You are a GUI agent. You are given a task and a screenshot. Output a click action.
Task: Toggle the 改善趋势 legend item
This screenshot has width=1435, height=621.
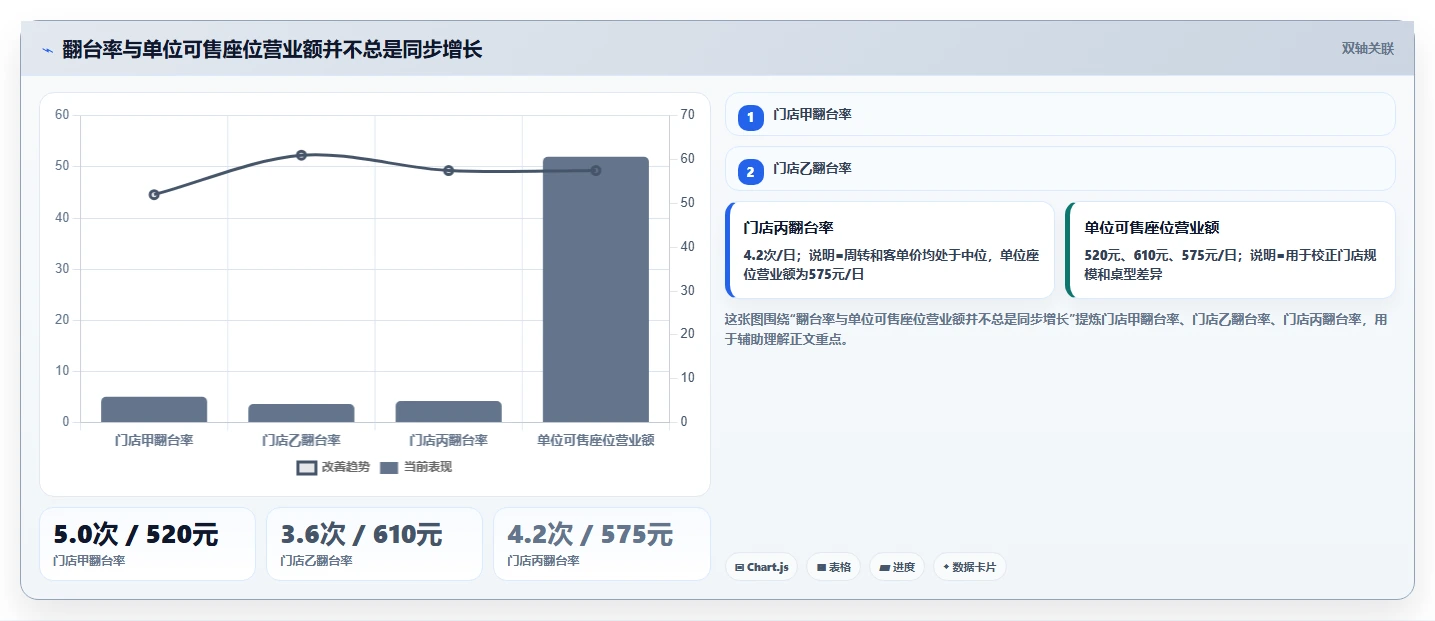click(x=333, y=467)
